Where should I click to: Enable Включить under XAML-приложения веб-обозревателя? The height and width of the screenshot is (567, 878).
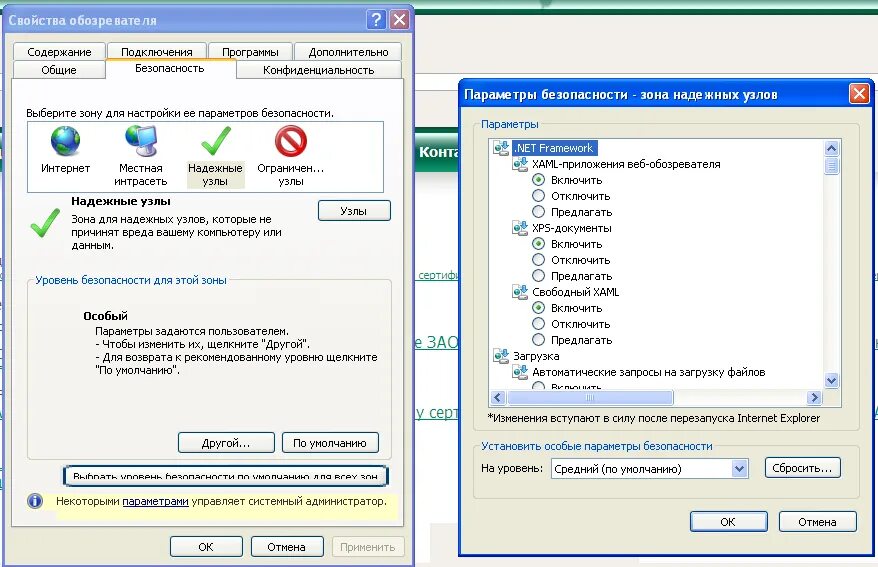click(x=538, y=180)
